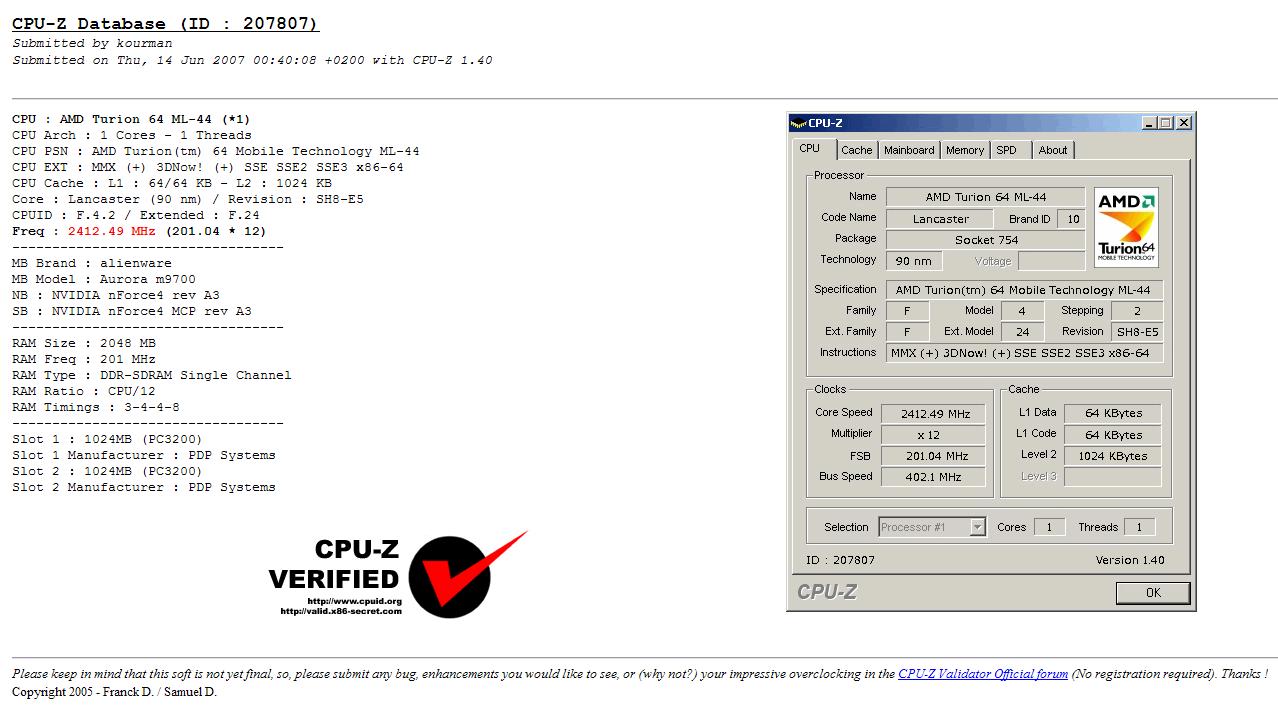Open the Mainboard tab
1278x712 pixels.
[x=909, y=150]
